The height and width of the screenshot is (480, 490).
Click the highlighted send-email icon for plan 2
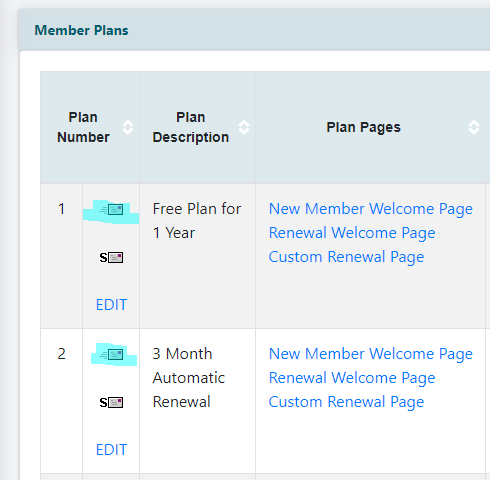[111, 355]
